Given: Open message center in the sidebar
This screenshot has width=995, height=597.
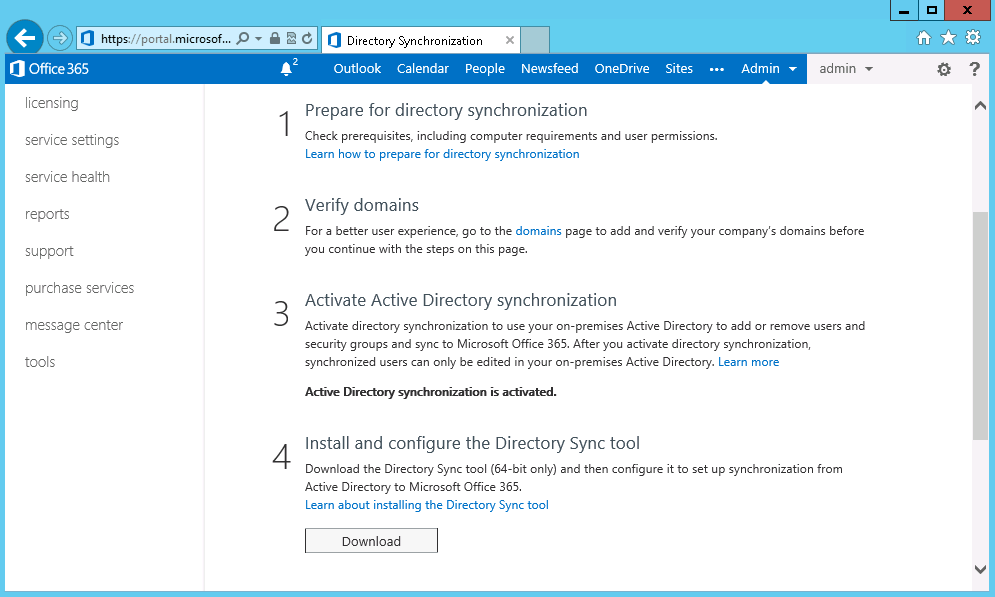Looking at the screenshot, I should pyautogui.click(x=74, y=325).
